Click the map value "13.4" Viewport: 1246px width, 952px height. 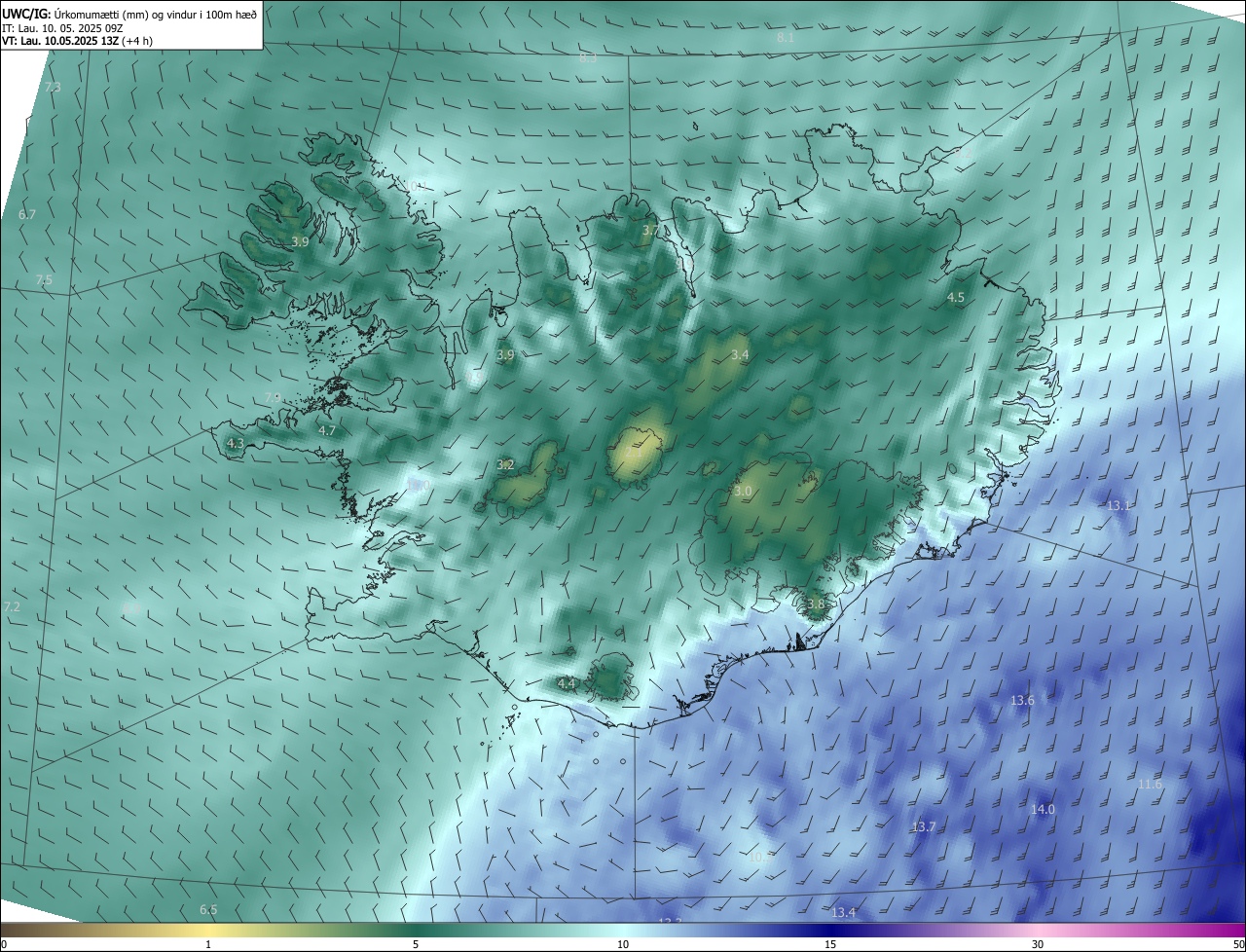tap(843, 913)
